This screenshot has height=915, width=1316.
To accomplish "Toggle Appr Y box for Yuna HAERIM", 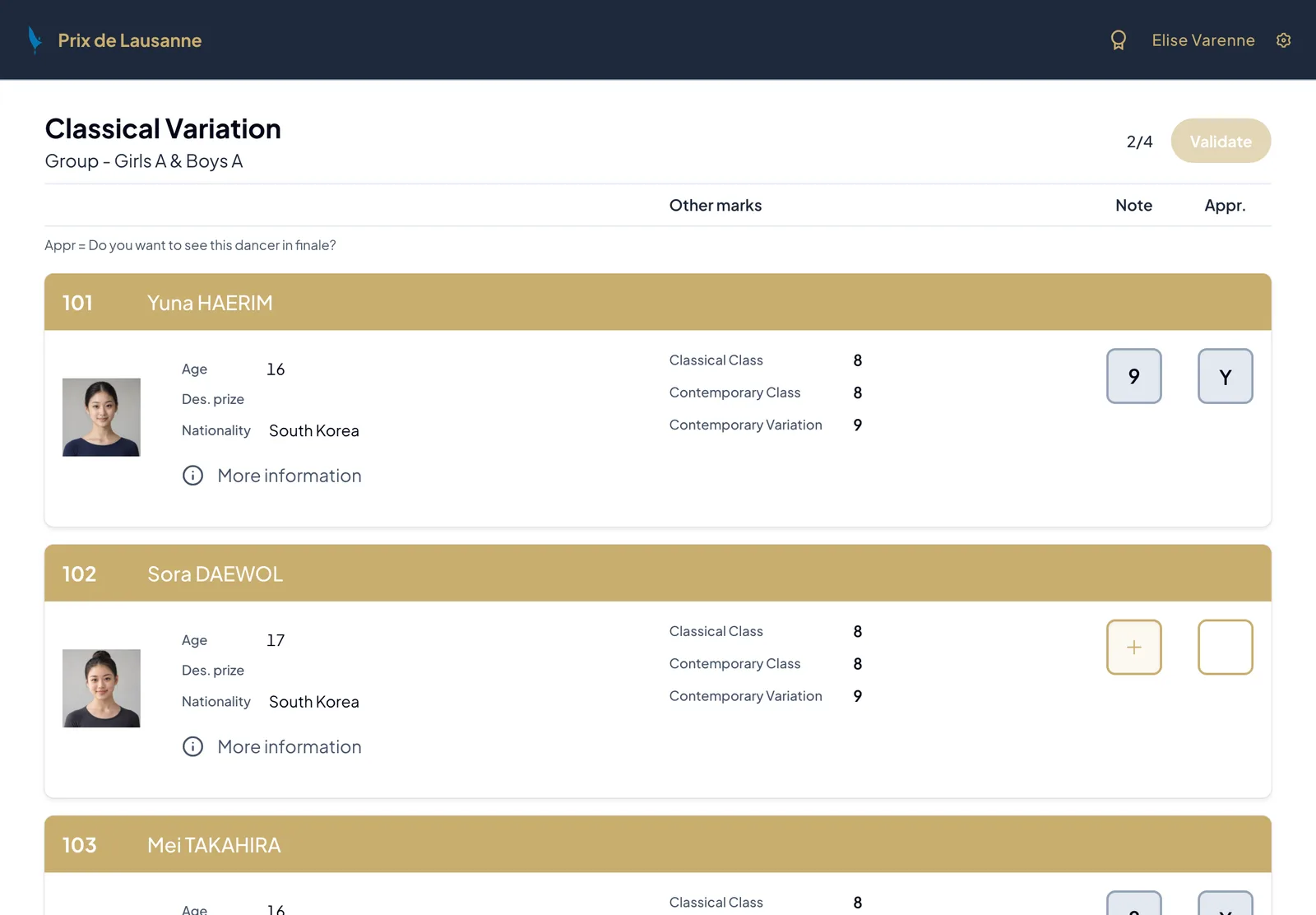I will tap(1225, 376).
